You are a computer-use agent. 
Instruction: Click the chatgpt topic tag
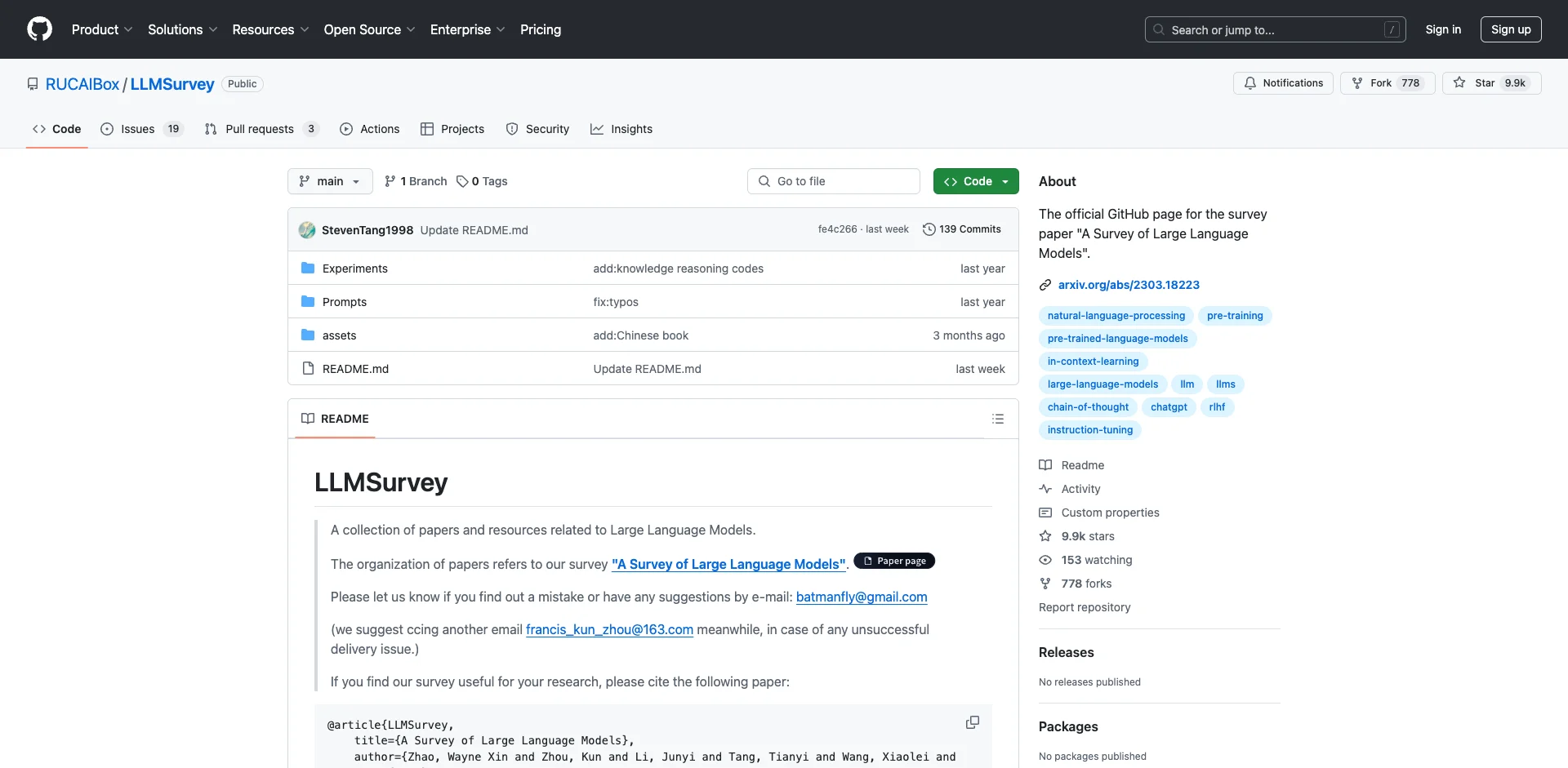pyautogui.click(x=1169, y=407)
